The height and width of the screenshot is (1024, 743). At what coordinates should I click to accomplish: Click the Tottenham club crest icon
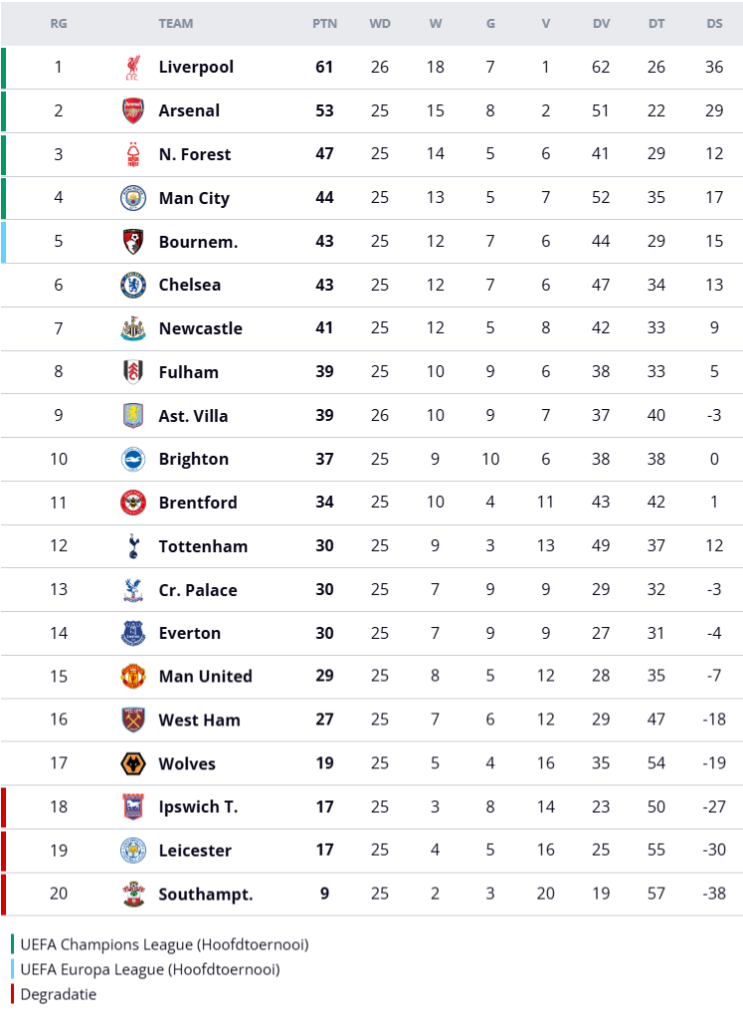coord(133,546)
